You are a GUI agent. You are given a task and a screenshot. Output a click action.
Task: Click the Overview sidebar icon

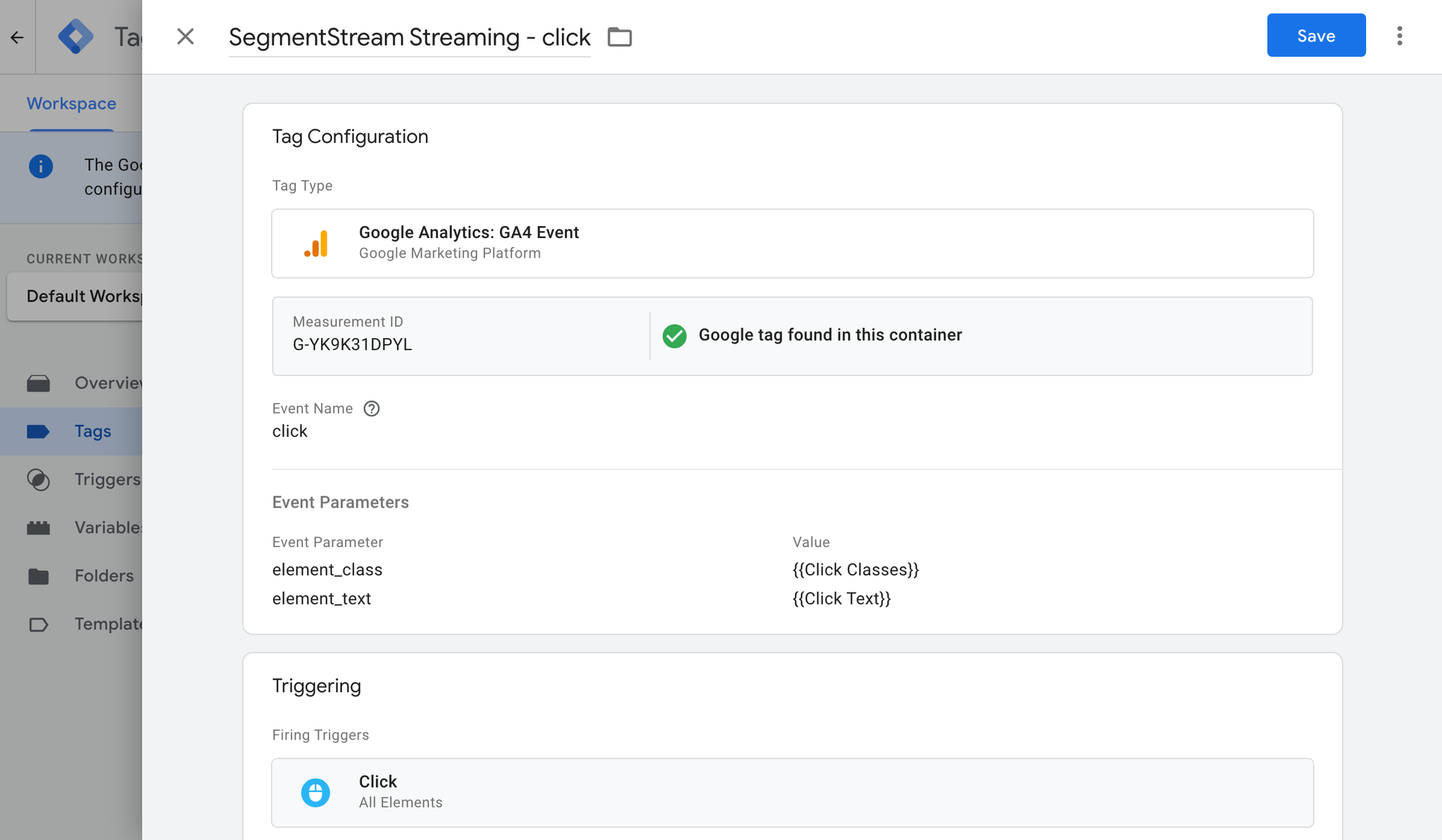point(39,383)
